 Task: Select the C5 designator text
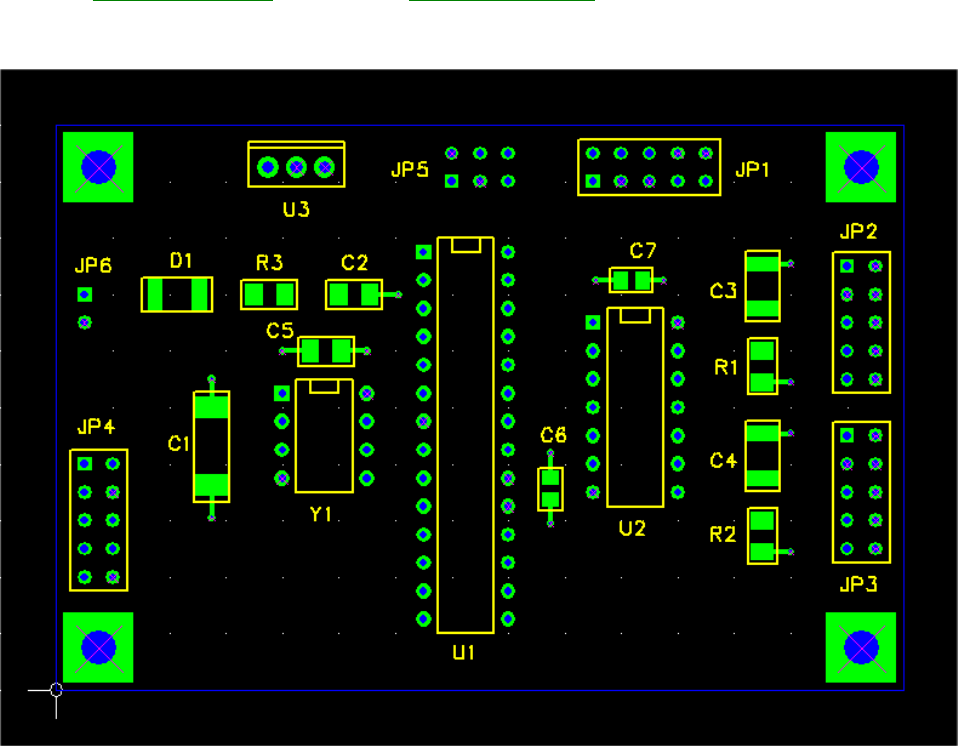(x=280, y=331)
